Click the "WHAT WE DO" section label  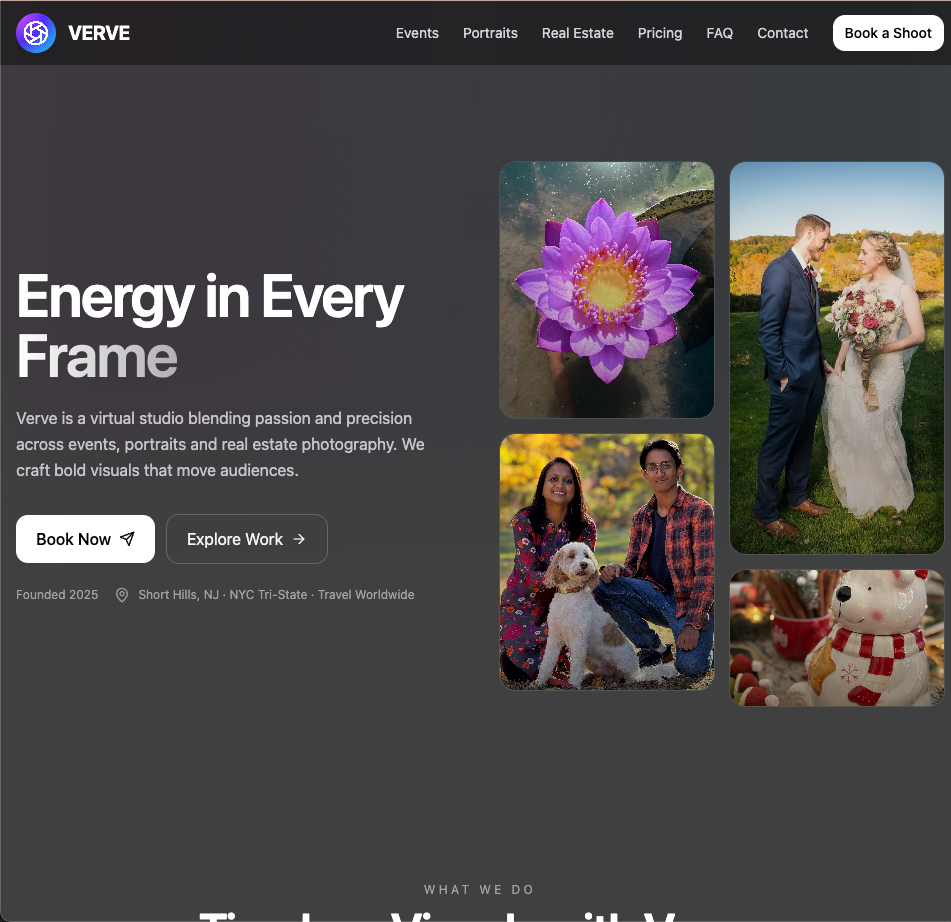[x=479, y=890]
